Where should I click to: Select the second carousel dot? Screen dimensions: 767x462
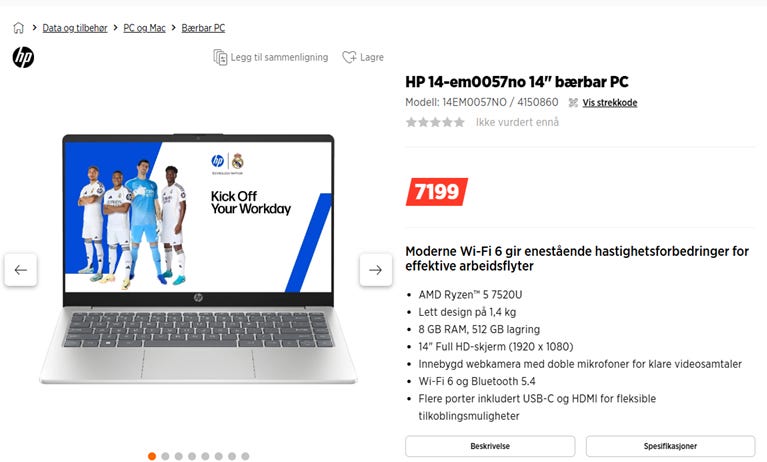(165, 456)
